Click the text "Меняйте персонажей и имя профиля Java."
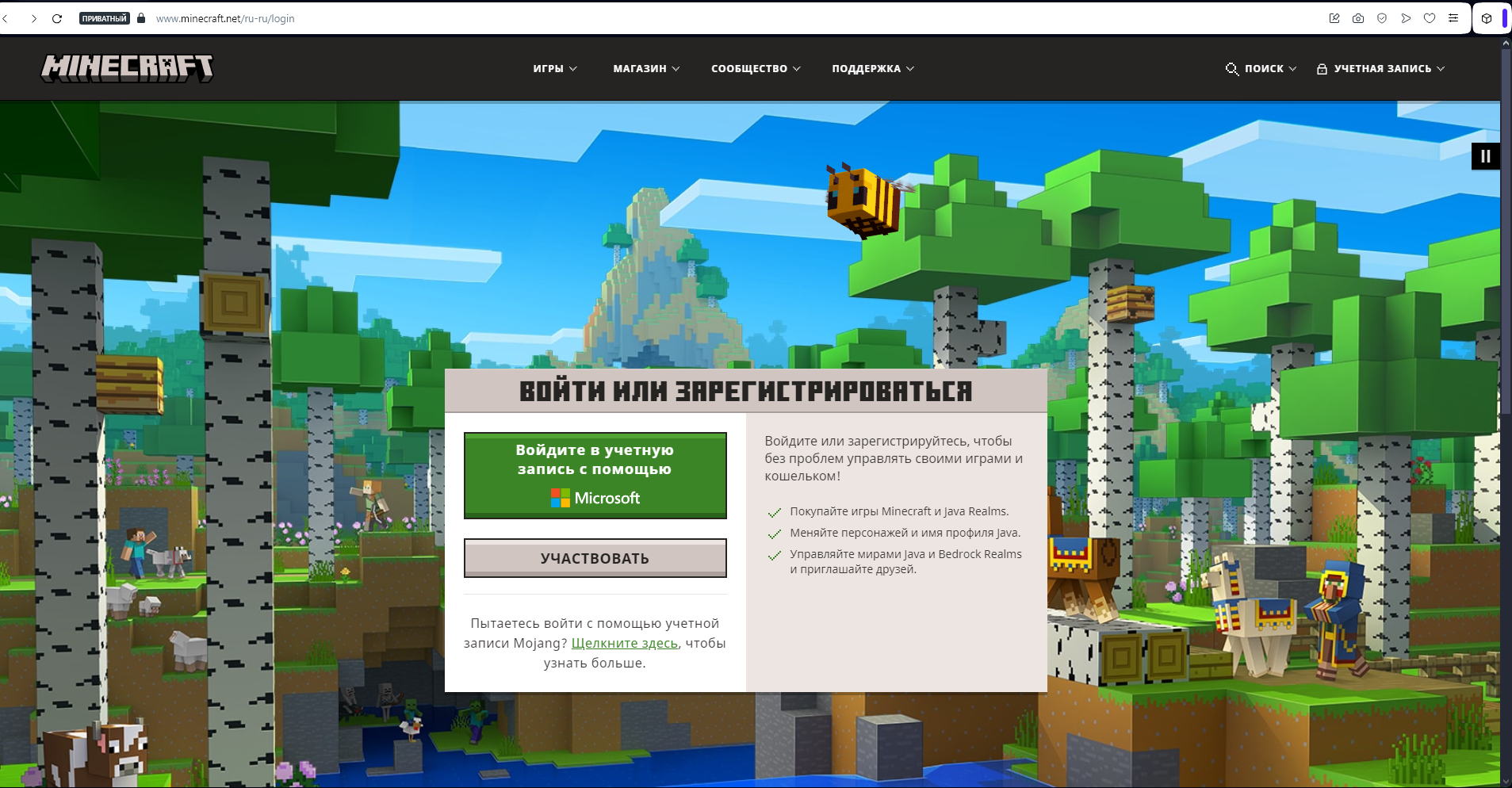 pyautogui.click(x=905, y=533)
